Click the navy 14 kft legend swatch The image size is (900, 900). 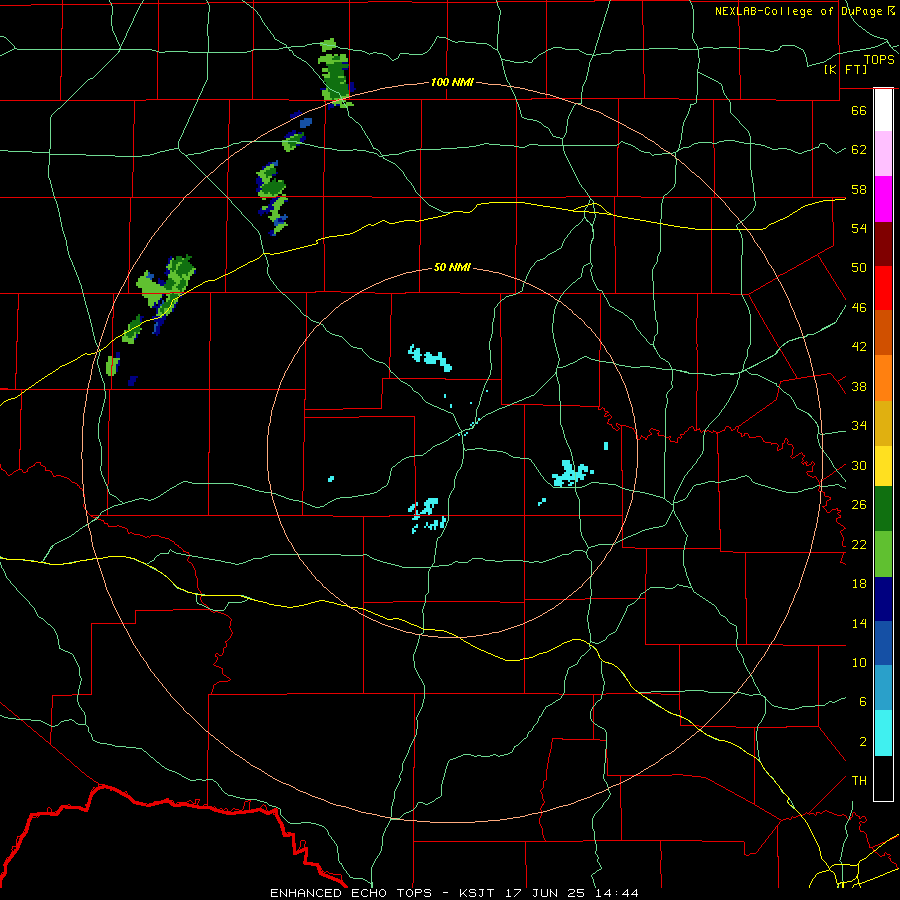[883, 599]
